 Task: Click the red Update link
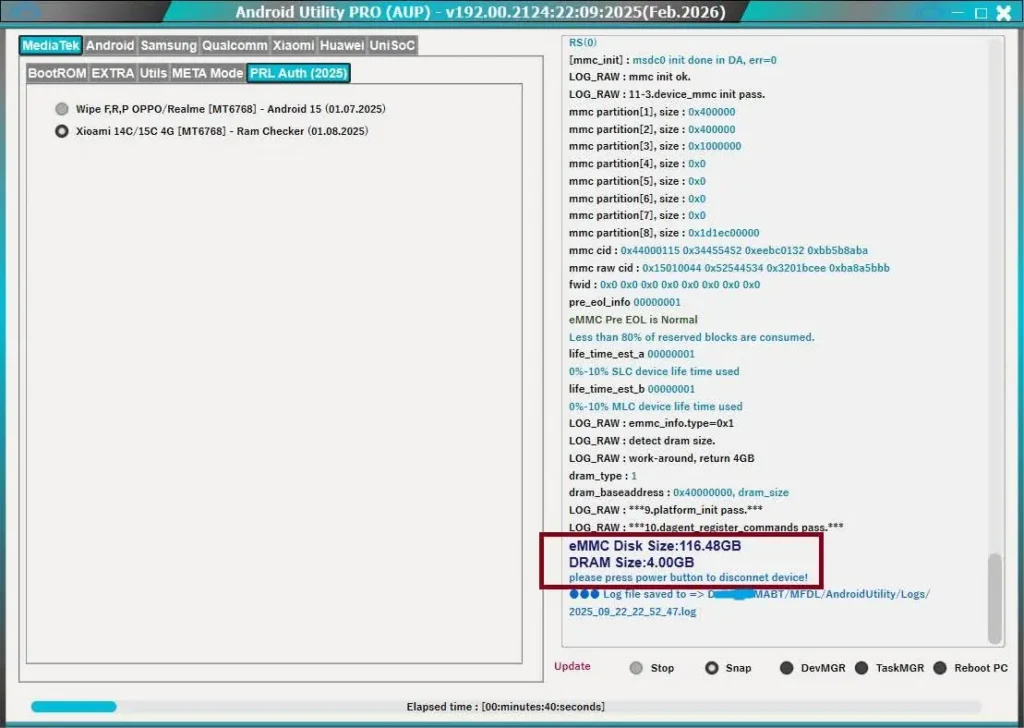point(572,666)
